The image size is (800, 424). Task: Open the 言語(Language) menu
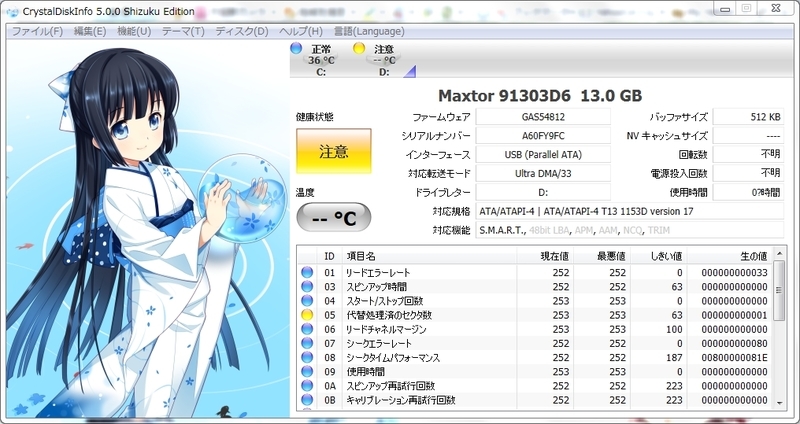[369, 31]
